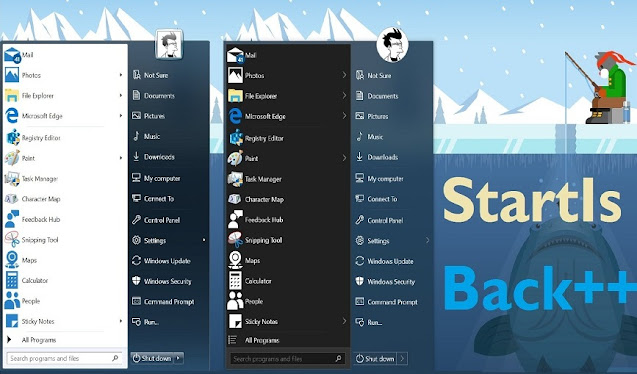Launch the Feedback Hub icon in the light menu

point(12,219)
